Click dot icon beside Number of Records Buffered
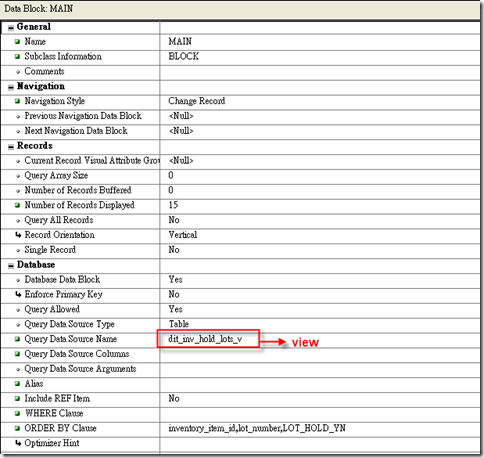Viewport: 484px width, 458px height. point(18,191)
